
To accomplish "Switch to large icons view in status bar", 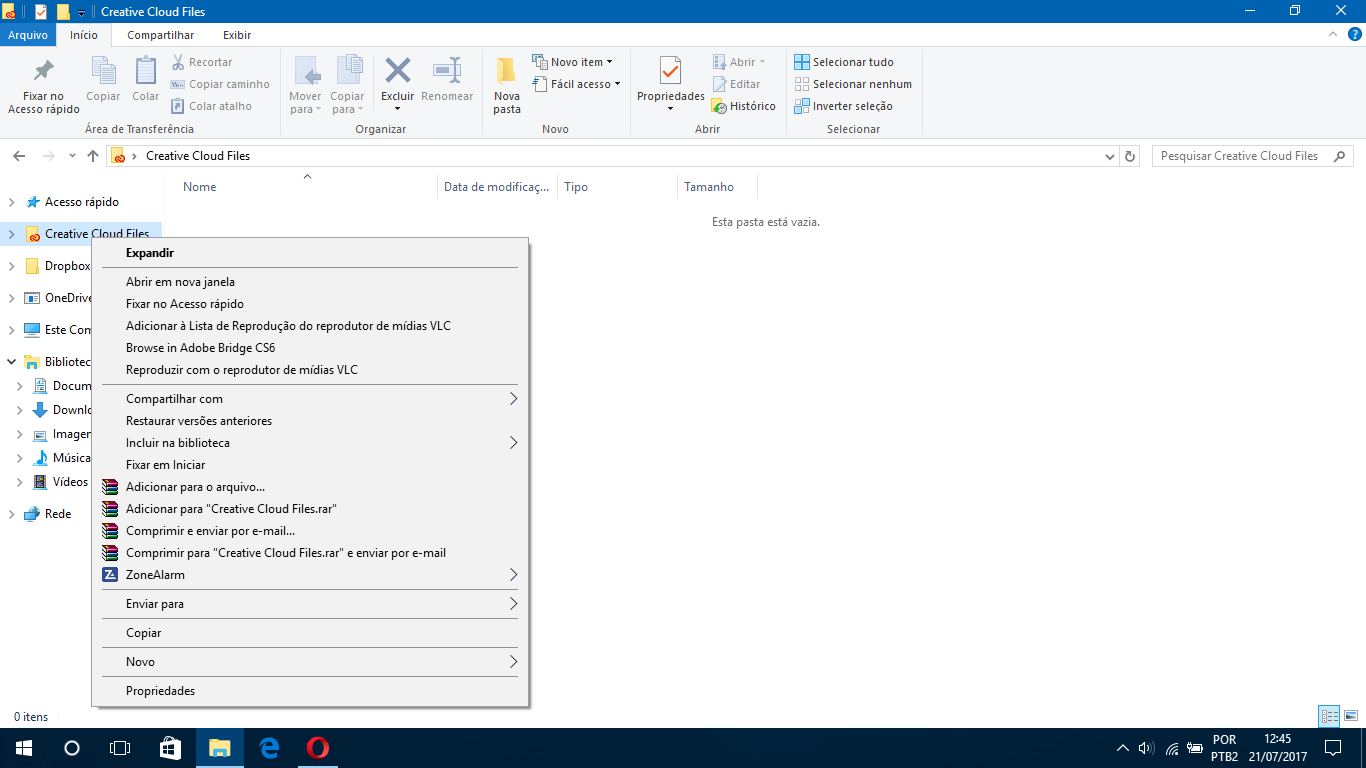I will (x=1350, y=716).
